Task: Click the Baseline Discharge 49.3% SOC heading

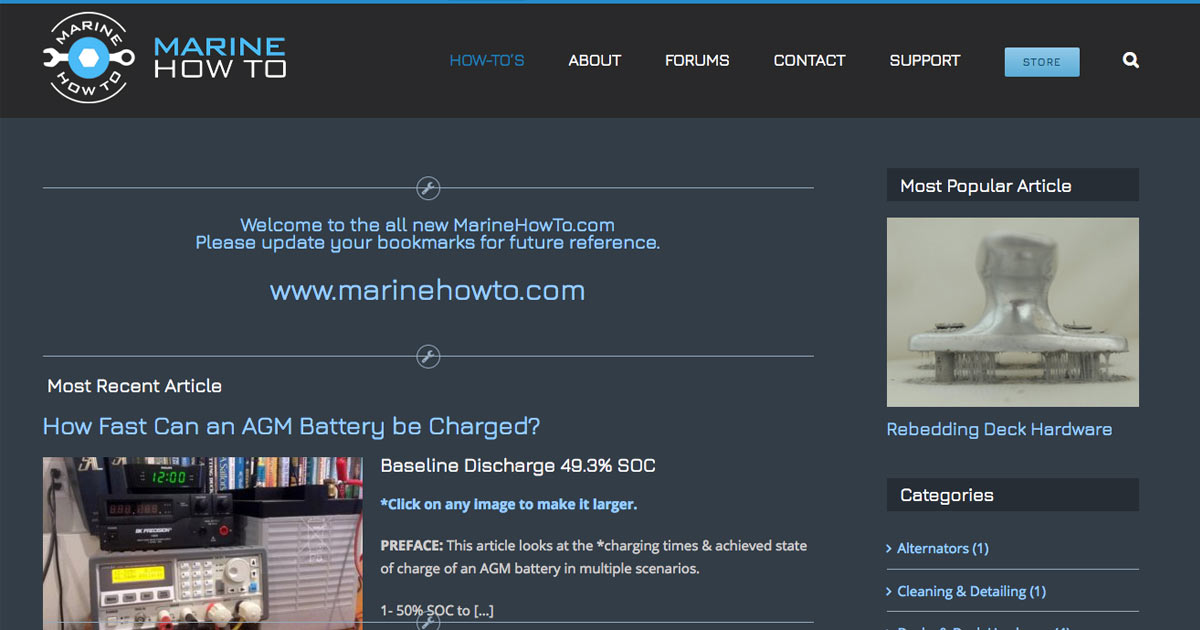Action: tap(518, 466)
